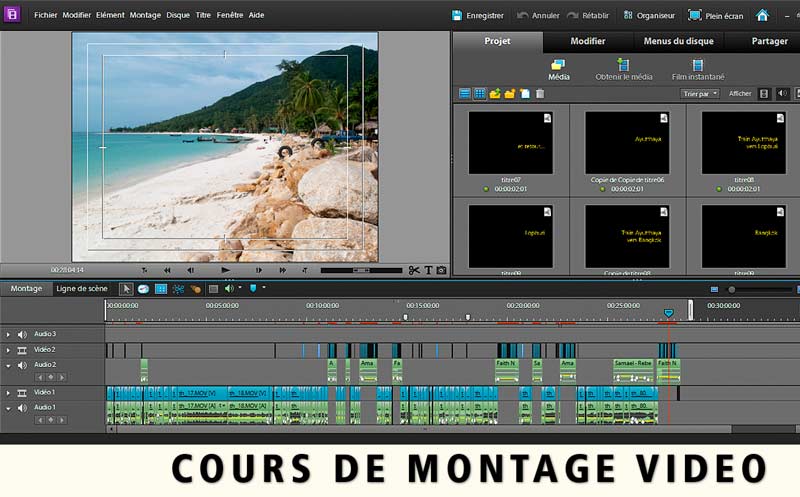Switch project view to icon grid view
This screenshot has height=497, width=800.
(480, 93)
